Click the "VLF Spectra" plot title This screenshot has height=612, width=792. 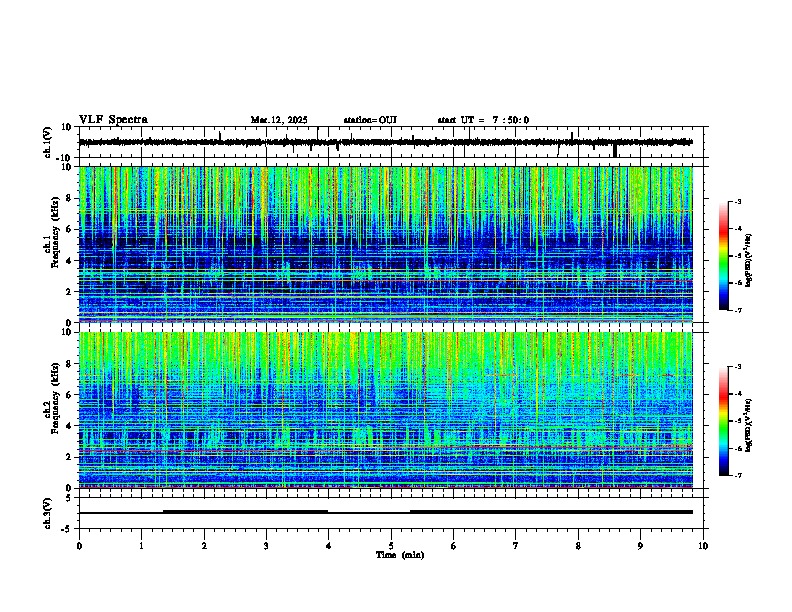click(113, 120)
